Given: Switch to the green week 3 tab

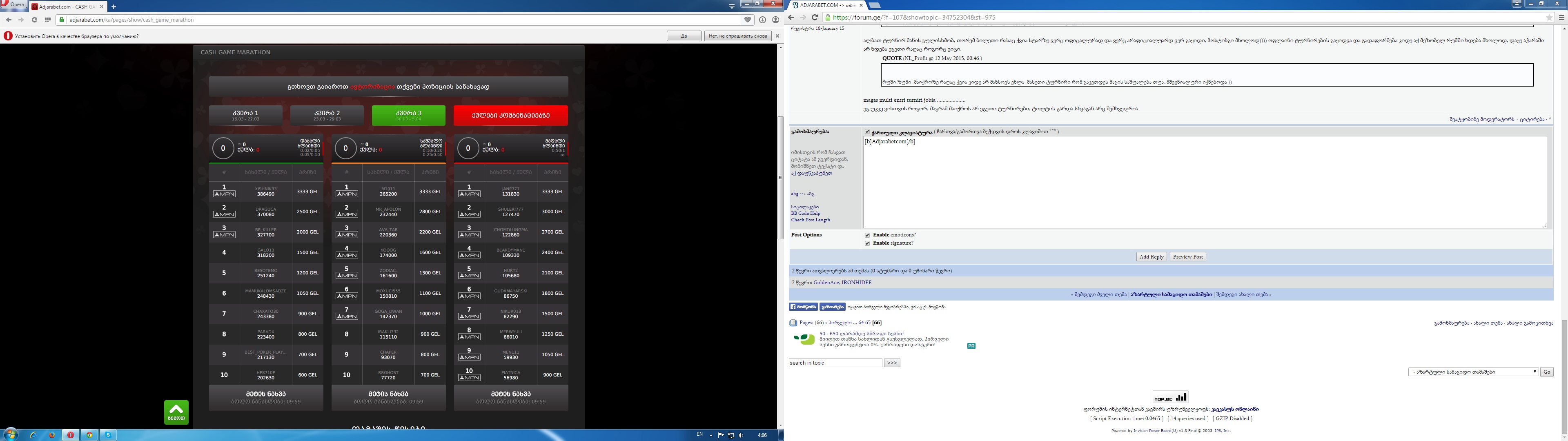Looking at the screenshot, I should [x=408, y=115].
